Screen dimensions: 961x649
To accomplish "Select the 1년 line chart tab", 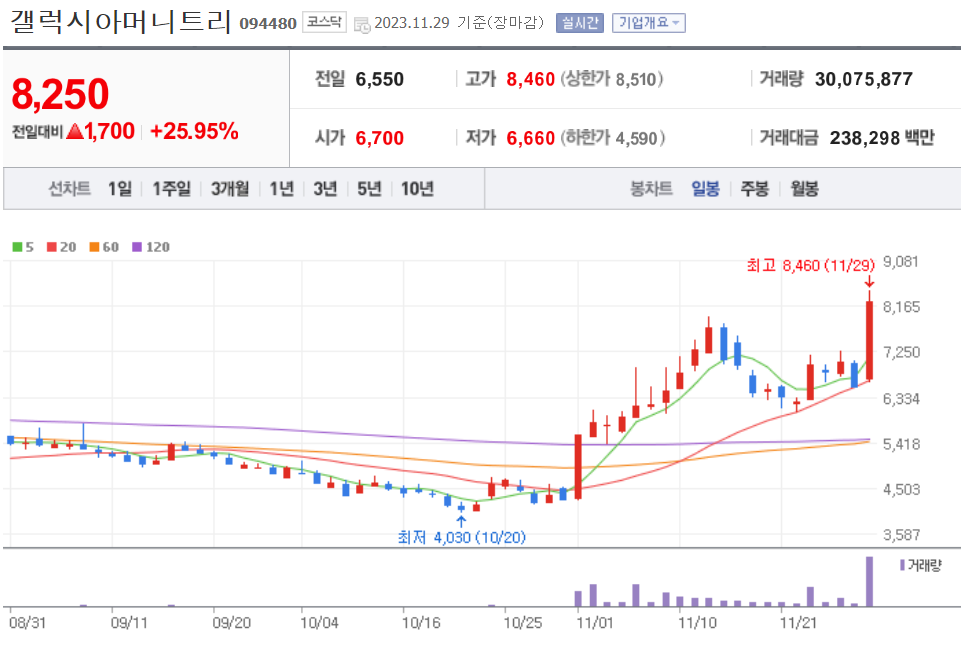I will [281, 189].
